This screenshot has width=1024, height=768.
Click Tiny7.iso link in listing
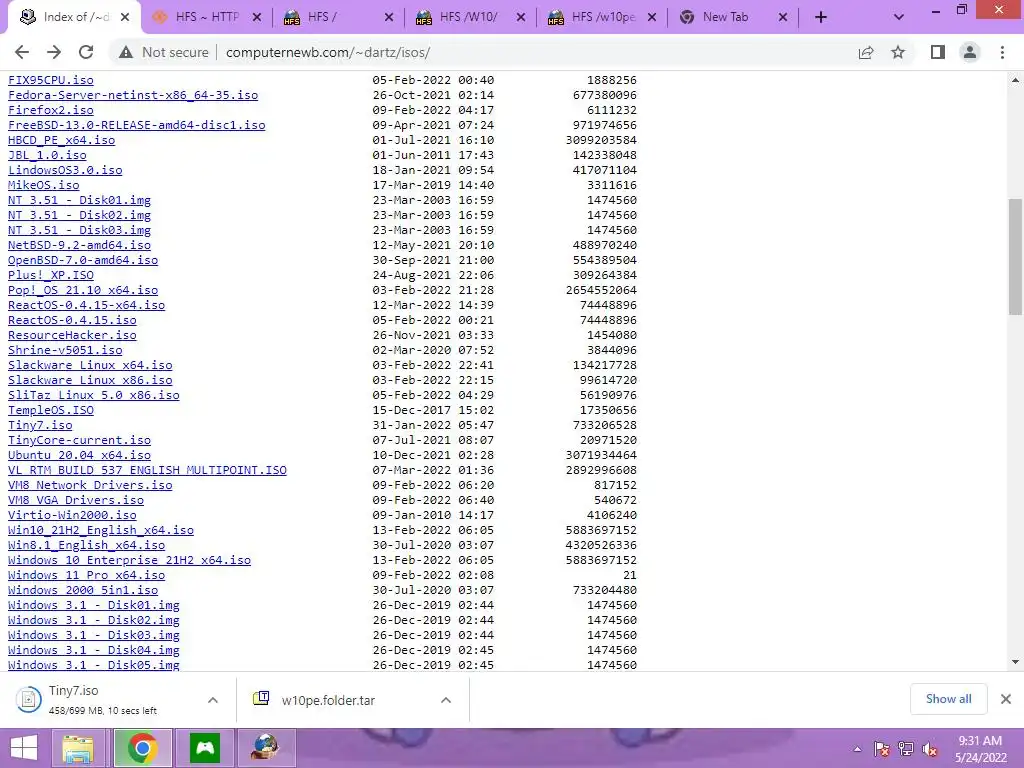point(40,425)
